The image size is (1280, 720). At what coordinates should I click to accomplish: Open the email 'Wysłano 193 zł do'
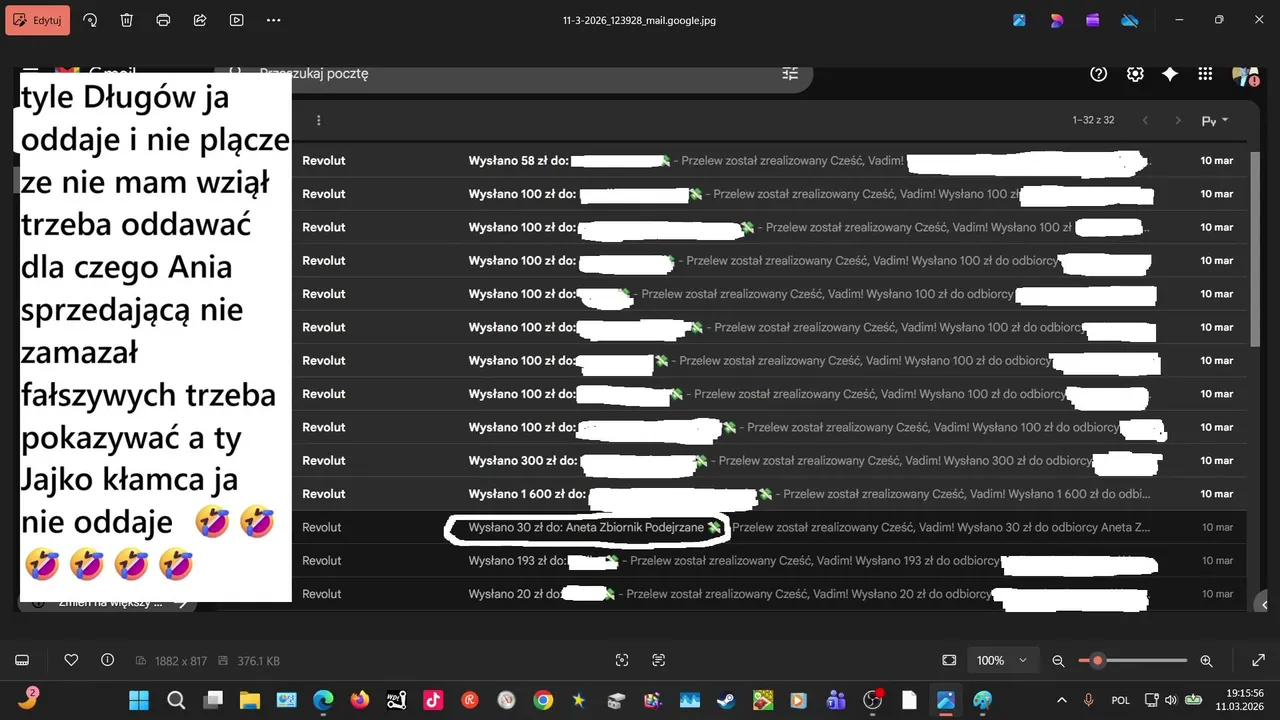tap(769, 560)
